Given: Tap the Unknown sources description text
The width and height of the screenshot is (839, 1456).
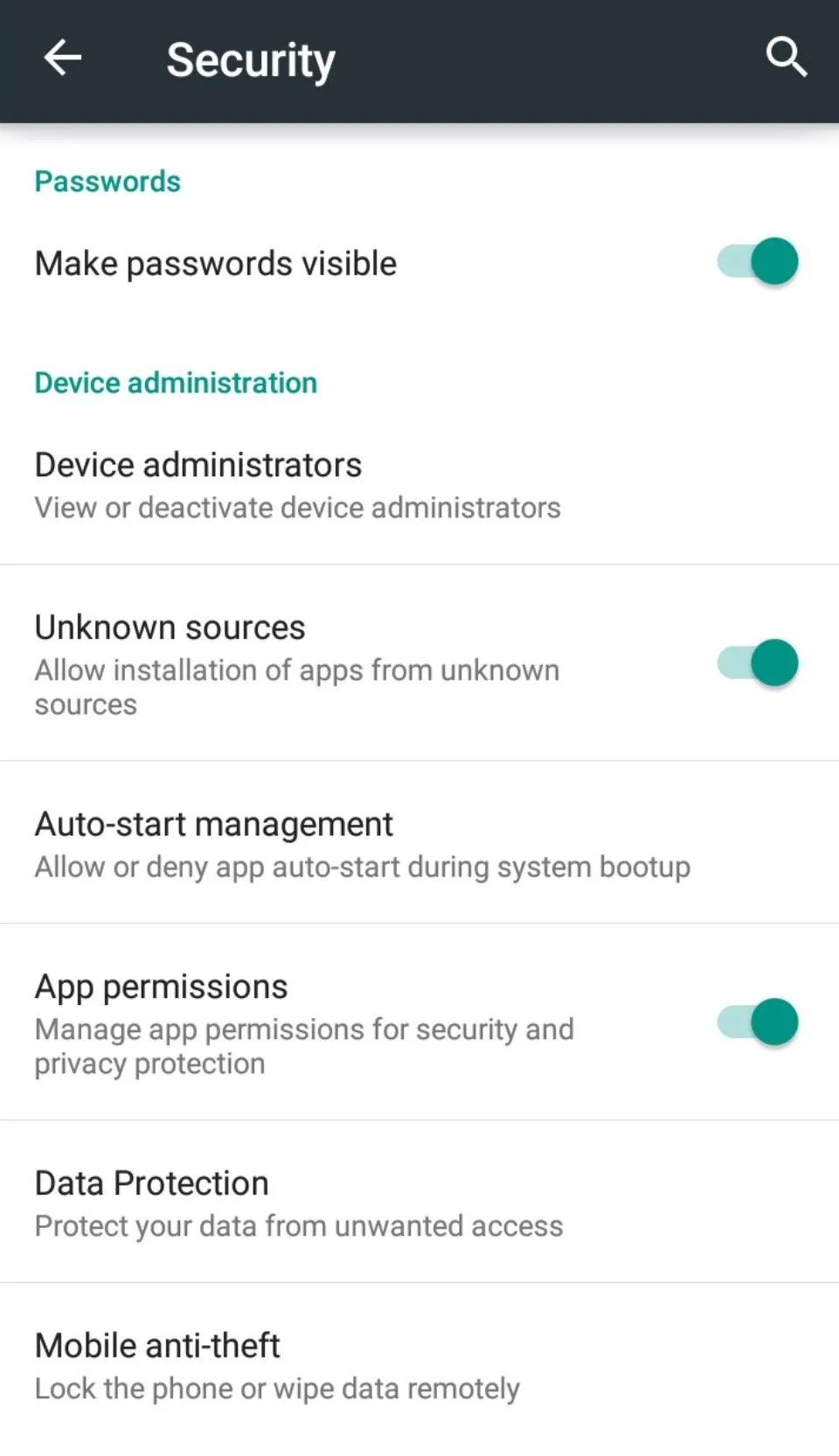Looking at the screenshot, I should point(296,686).
